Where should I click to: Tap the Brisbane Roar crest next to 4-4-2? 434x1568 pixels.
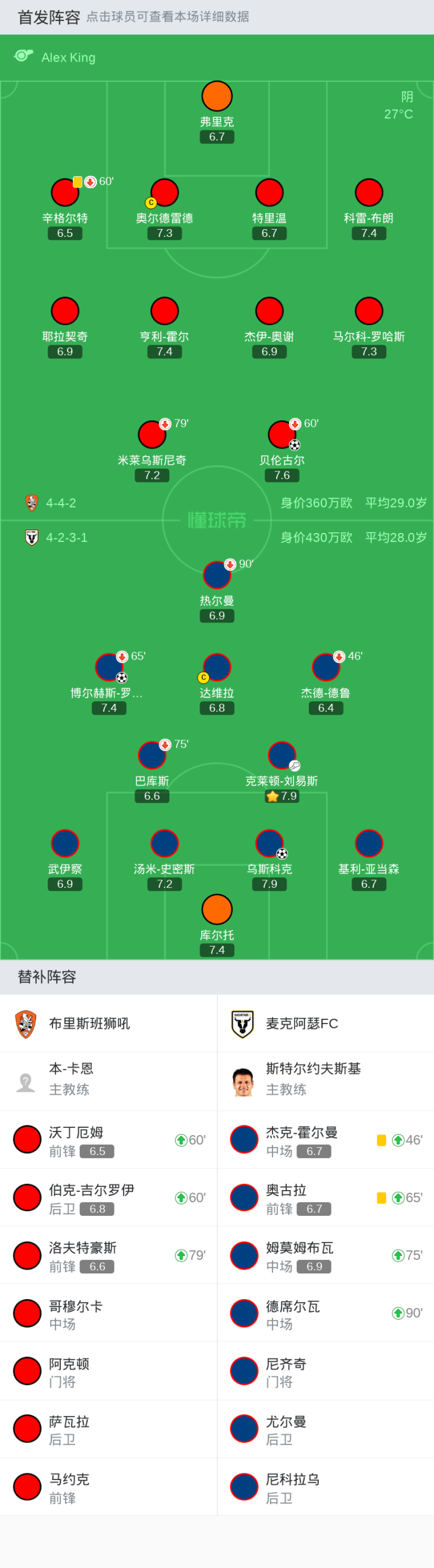(32, 503)
